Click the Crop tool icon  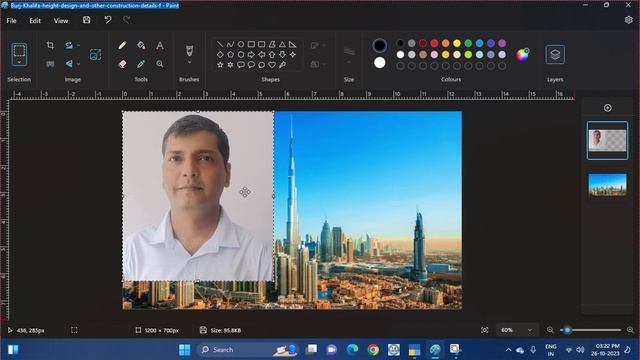[x=50, y=45]
